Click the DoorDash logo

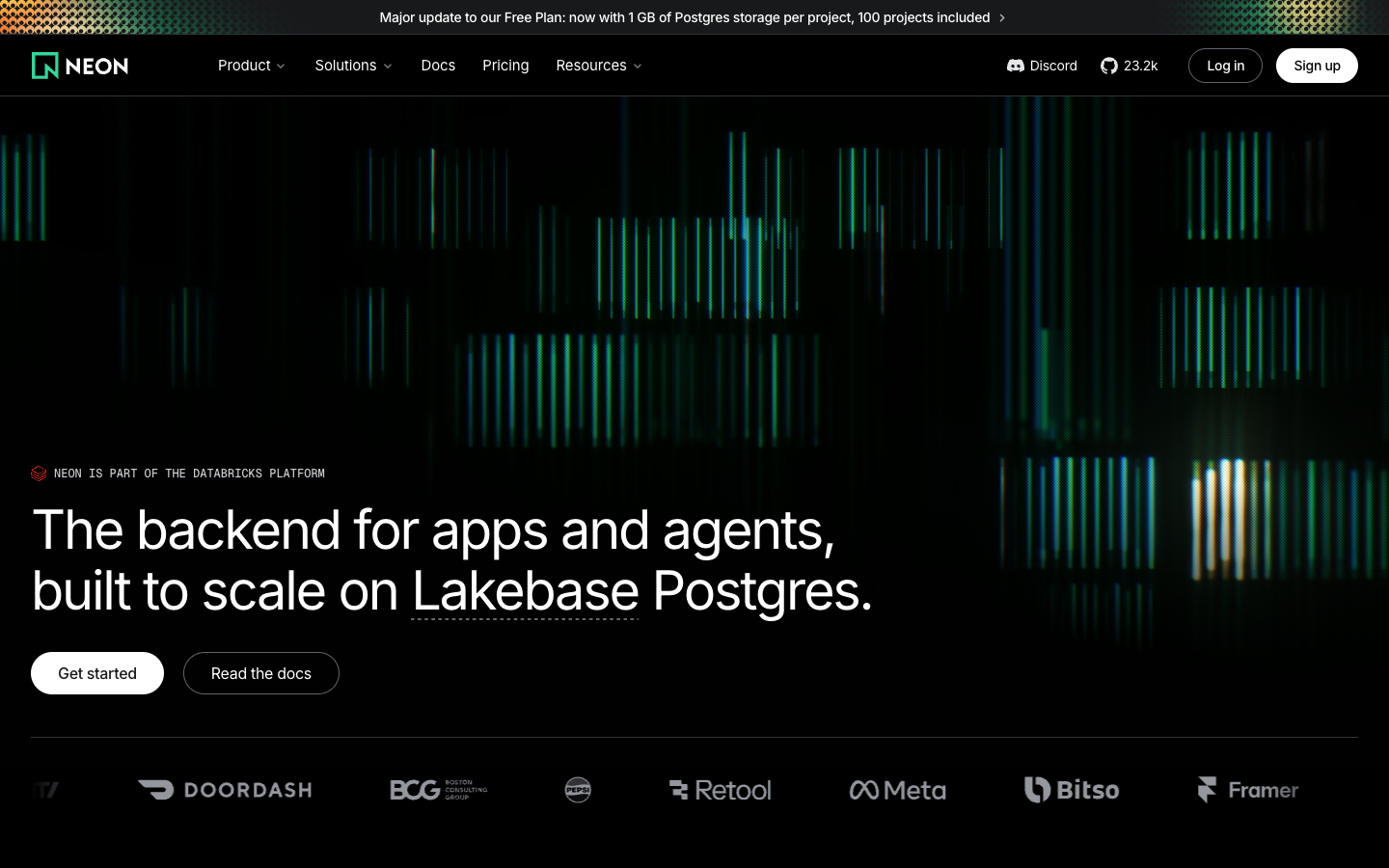[x=225, y=790]
